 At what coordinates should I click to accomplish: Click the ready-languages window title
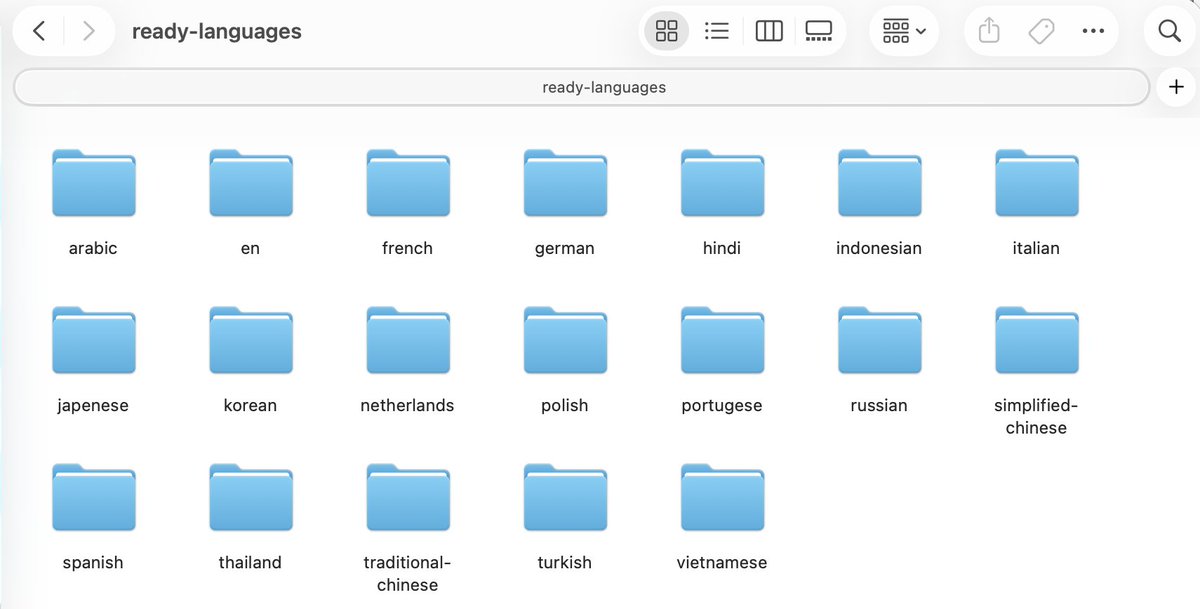pyautogui.click(x=217, y=31)
